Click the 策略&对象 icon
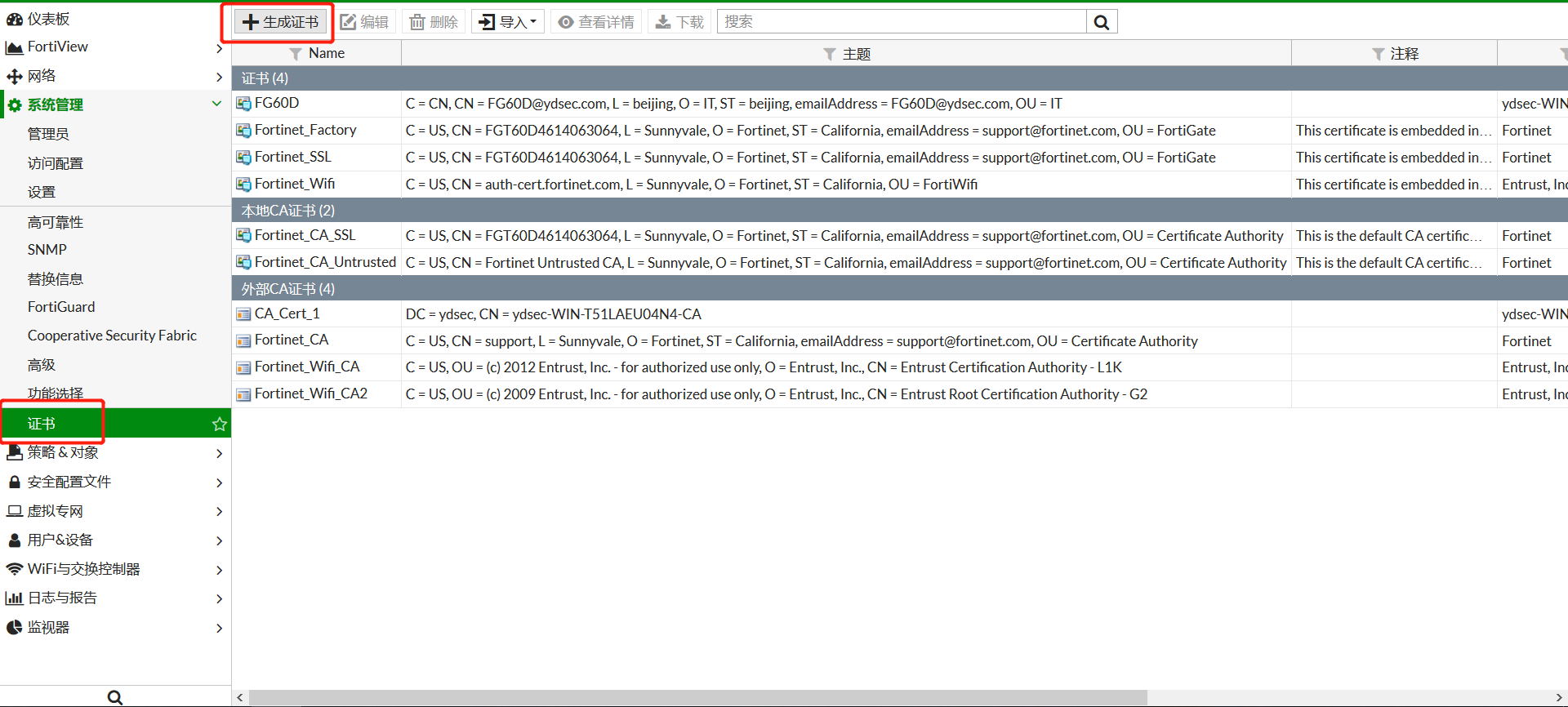The image size is (1568, 707). click(14, 452)
